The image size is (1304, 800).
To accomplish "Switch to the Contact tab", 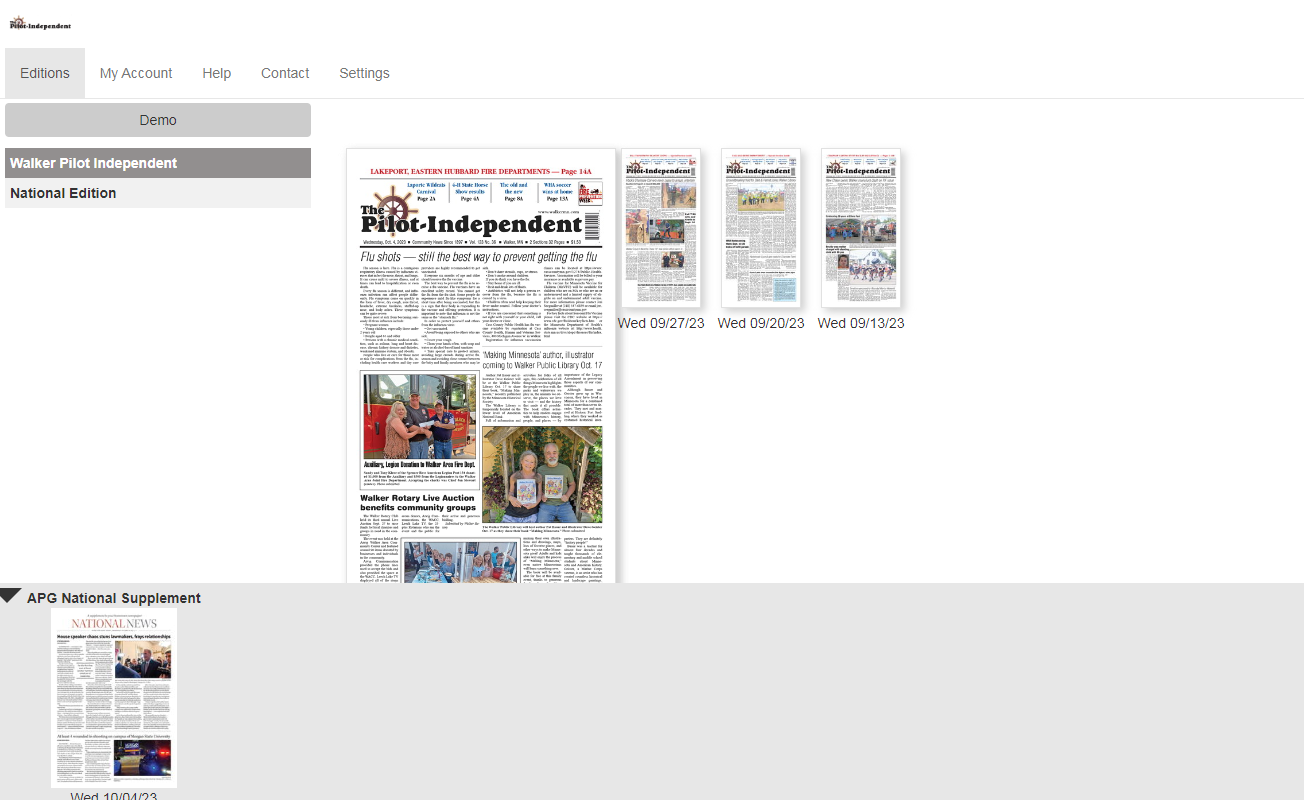I will 285,73.
